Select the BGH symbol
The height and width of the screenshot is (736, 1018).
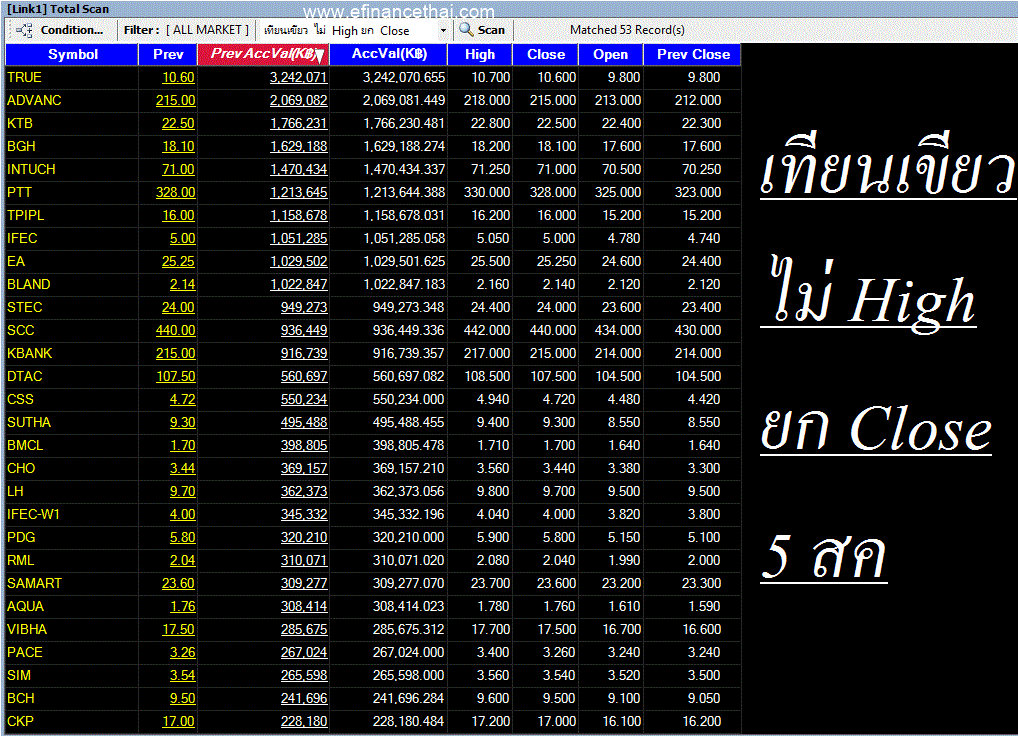[x=21, y=147]
